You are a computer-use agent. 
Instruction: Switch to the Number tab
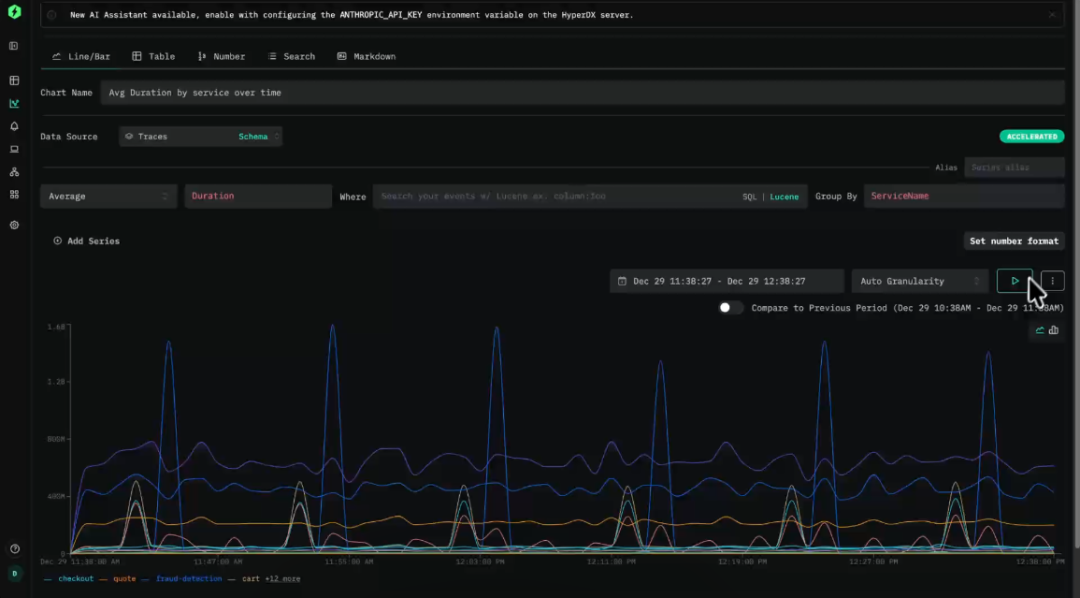[x=221, y=56]
